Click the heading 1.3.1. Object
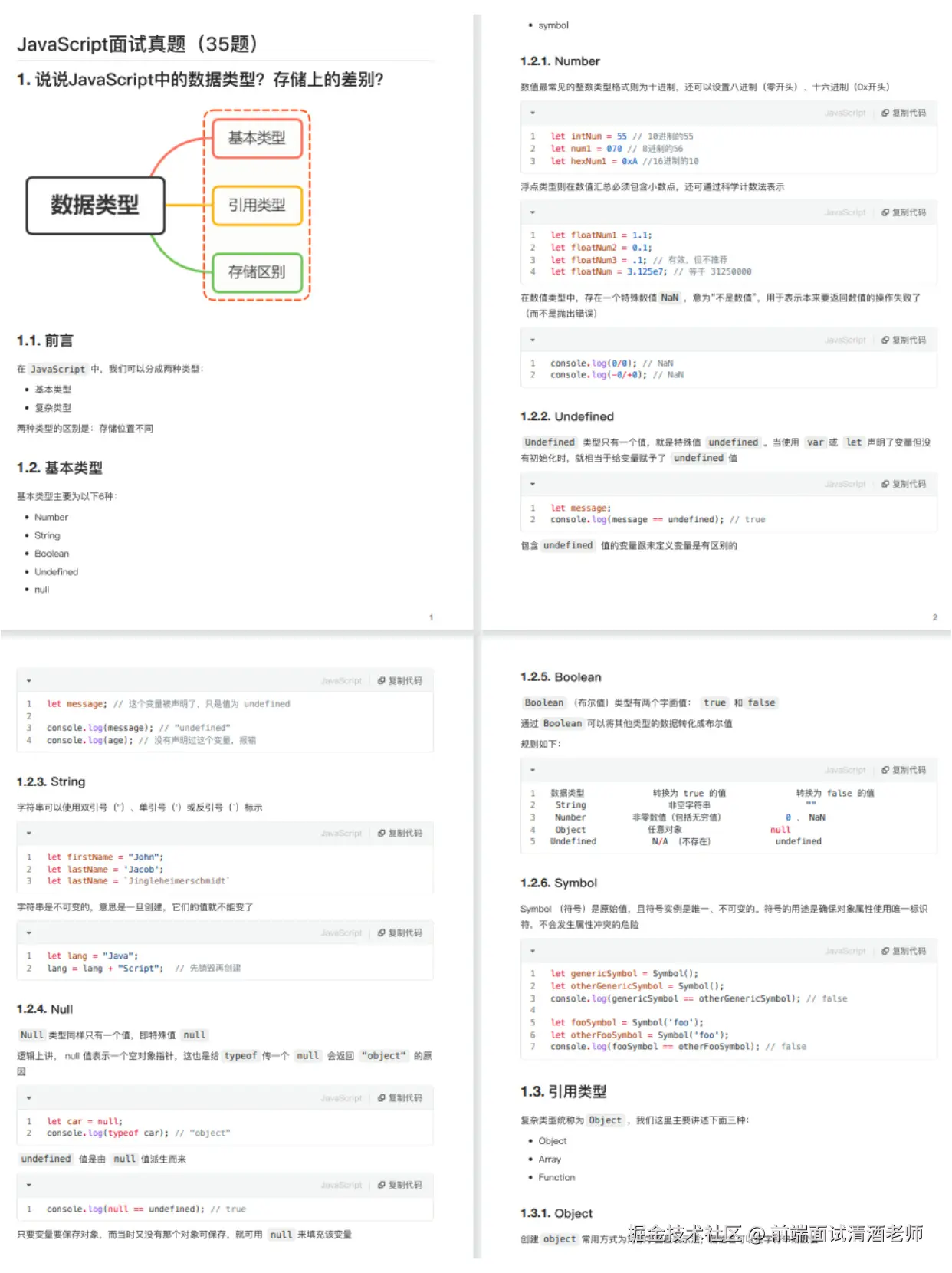Image resolution: width=952 pixels, height=1273 pixels. [556, 1213]
